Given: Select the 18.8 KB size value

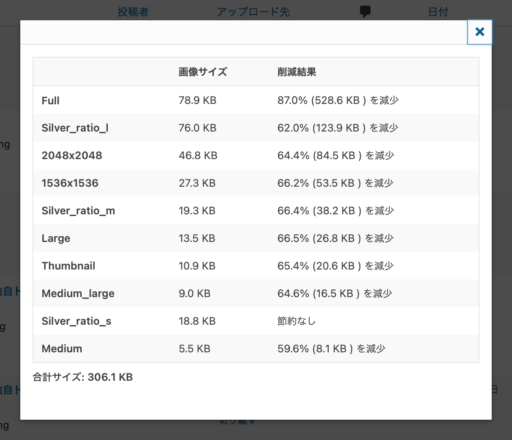Looking at the screenshot, I should pyautogui.click(x=197, y=321).
